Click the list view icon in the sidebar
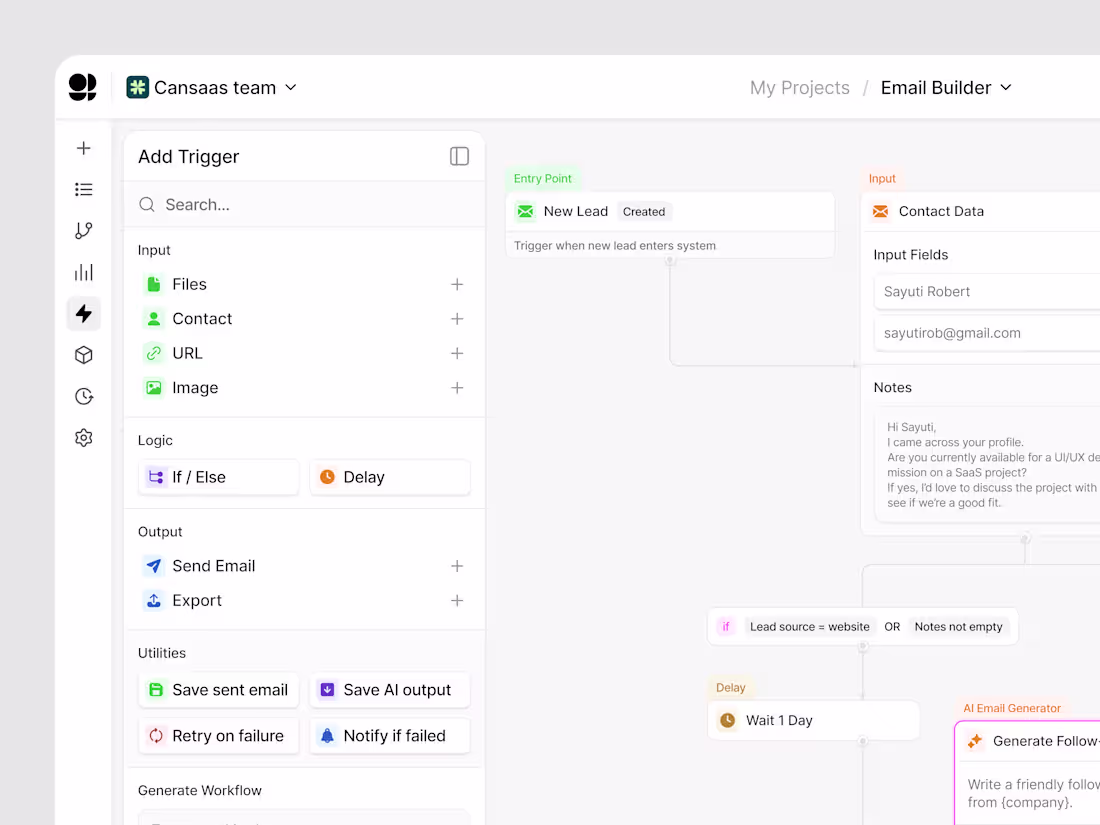 tap(83, 189)
